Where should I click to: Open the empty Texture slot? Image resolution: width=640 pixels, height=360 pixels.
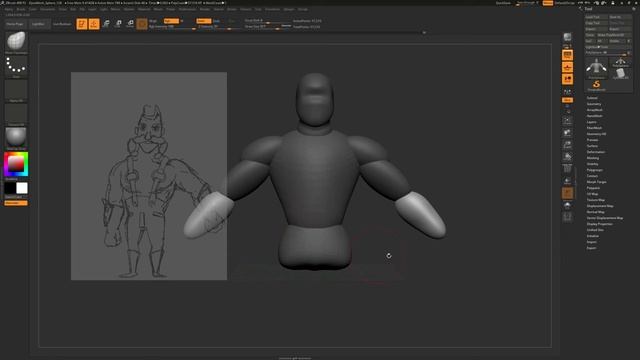16,114
